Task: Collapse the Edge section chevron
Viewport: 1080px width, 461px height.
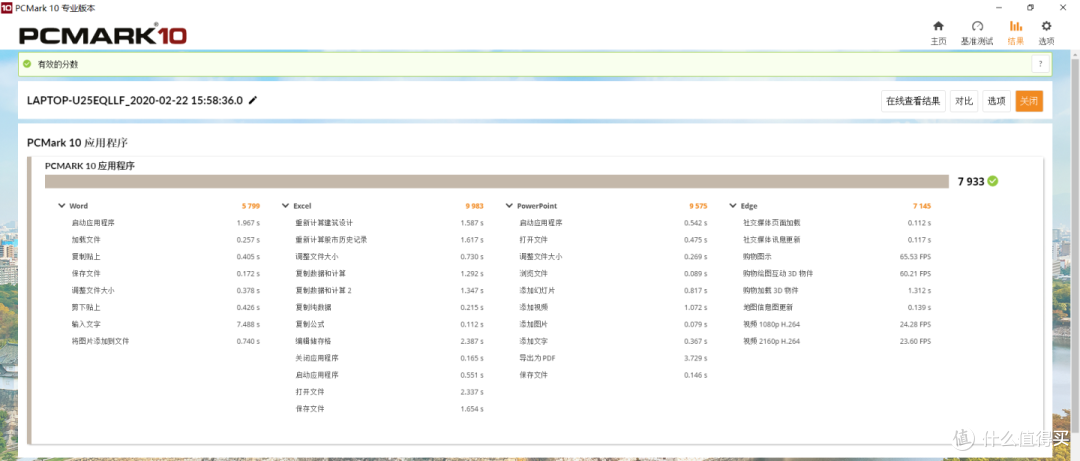Action: point(733,206)
